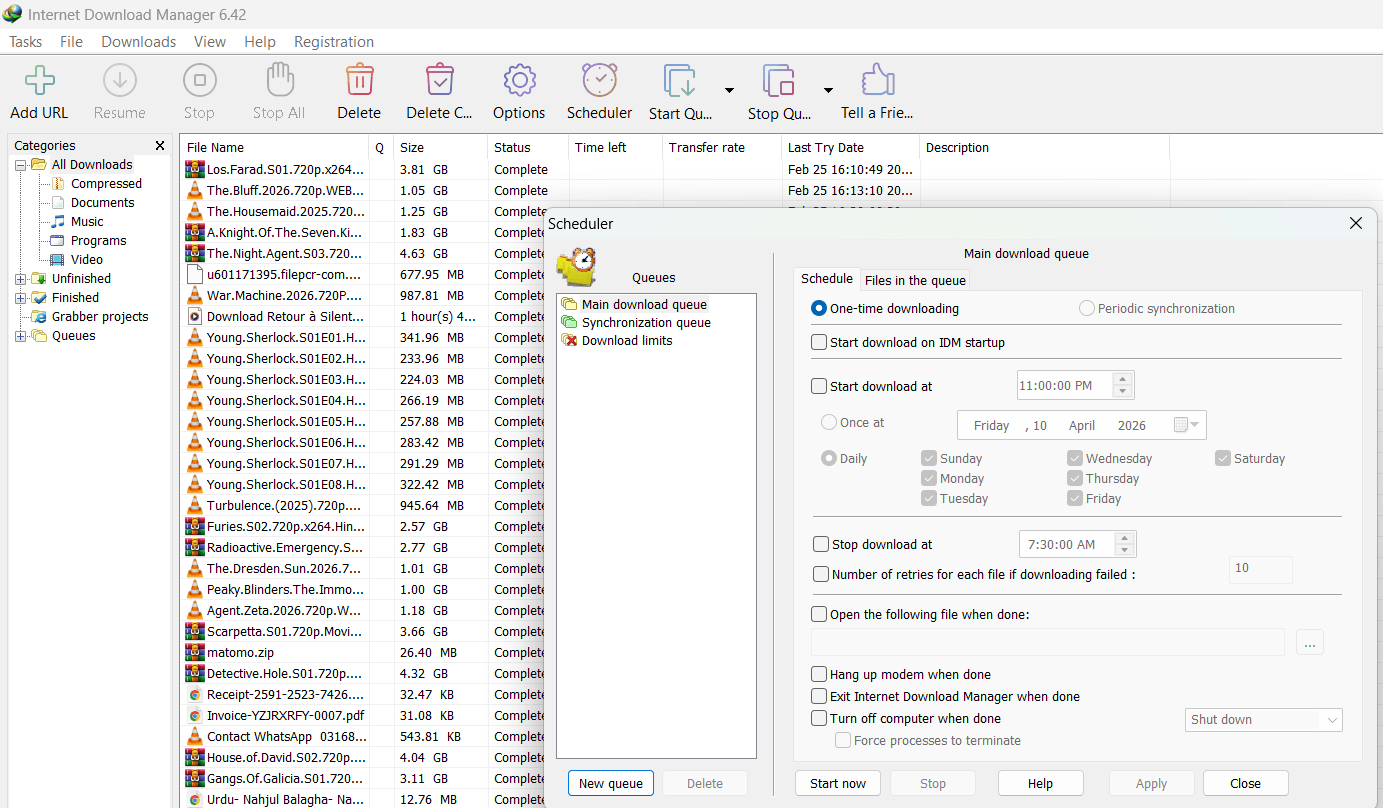Click the New queue button
The height and width of the screenshot is (808, 1383).
[x=611, y=783]
